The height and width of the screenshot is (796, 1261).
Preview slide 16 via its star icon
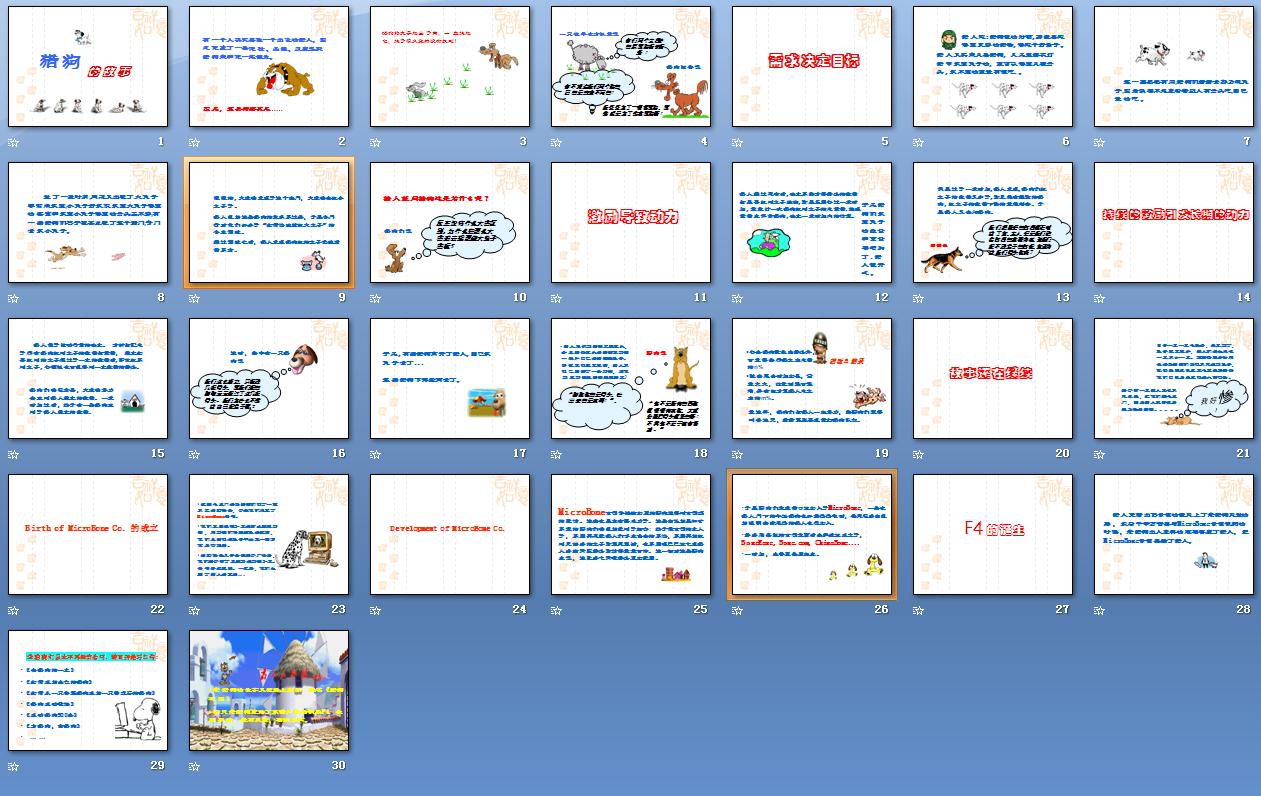(x=194, y=455)
